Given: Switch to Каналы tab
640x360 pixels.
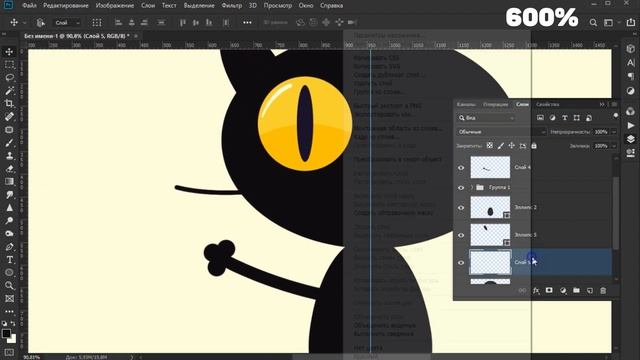Looking at the screenshot, I should [x=466, y=105].
